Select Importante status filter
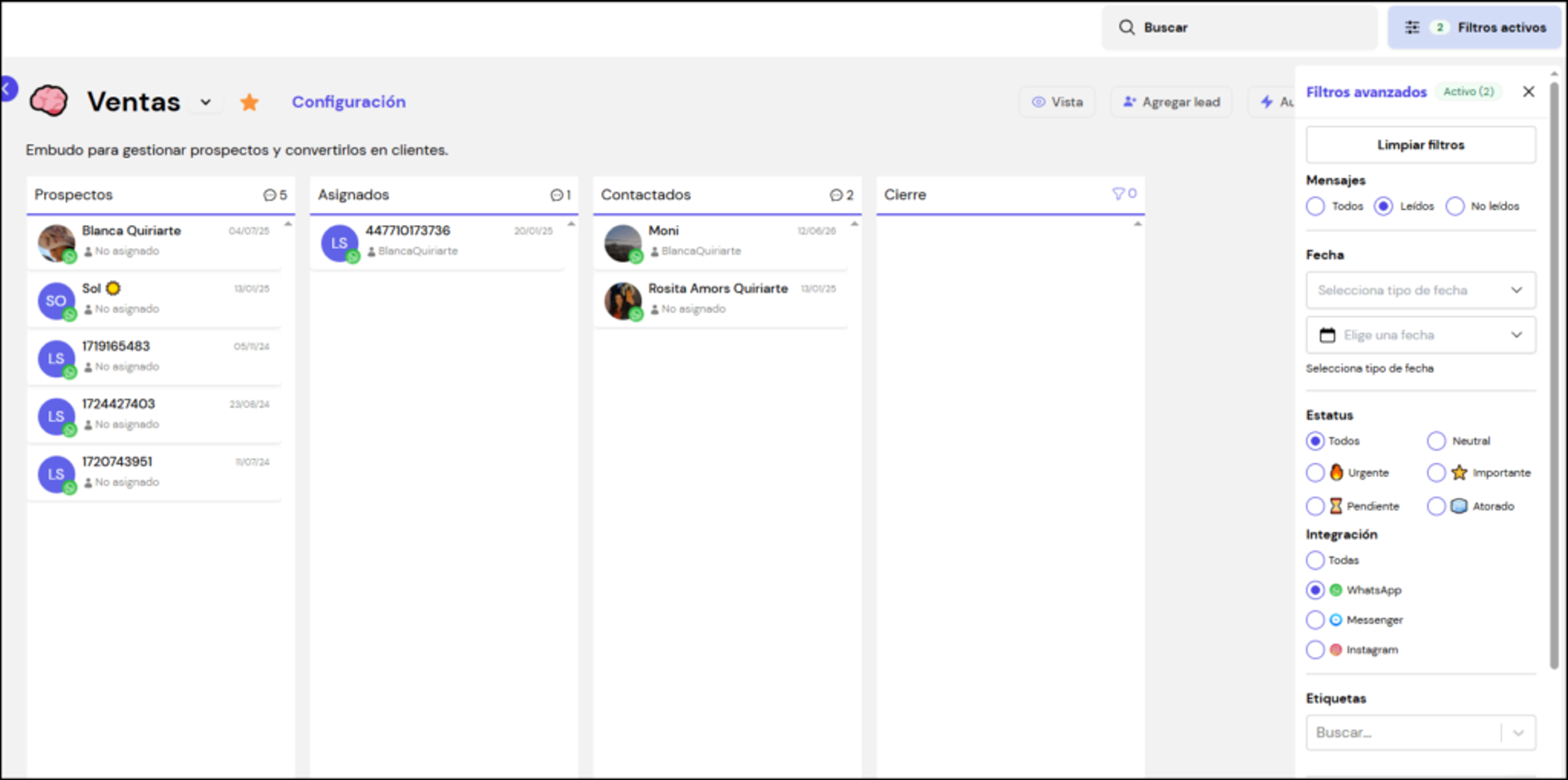This screenshot has height=780, width=1568. (x=1436, y=473)
